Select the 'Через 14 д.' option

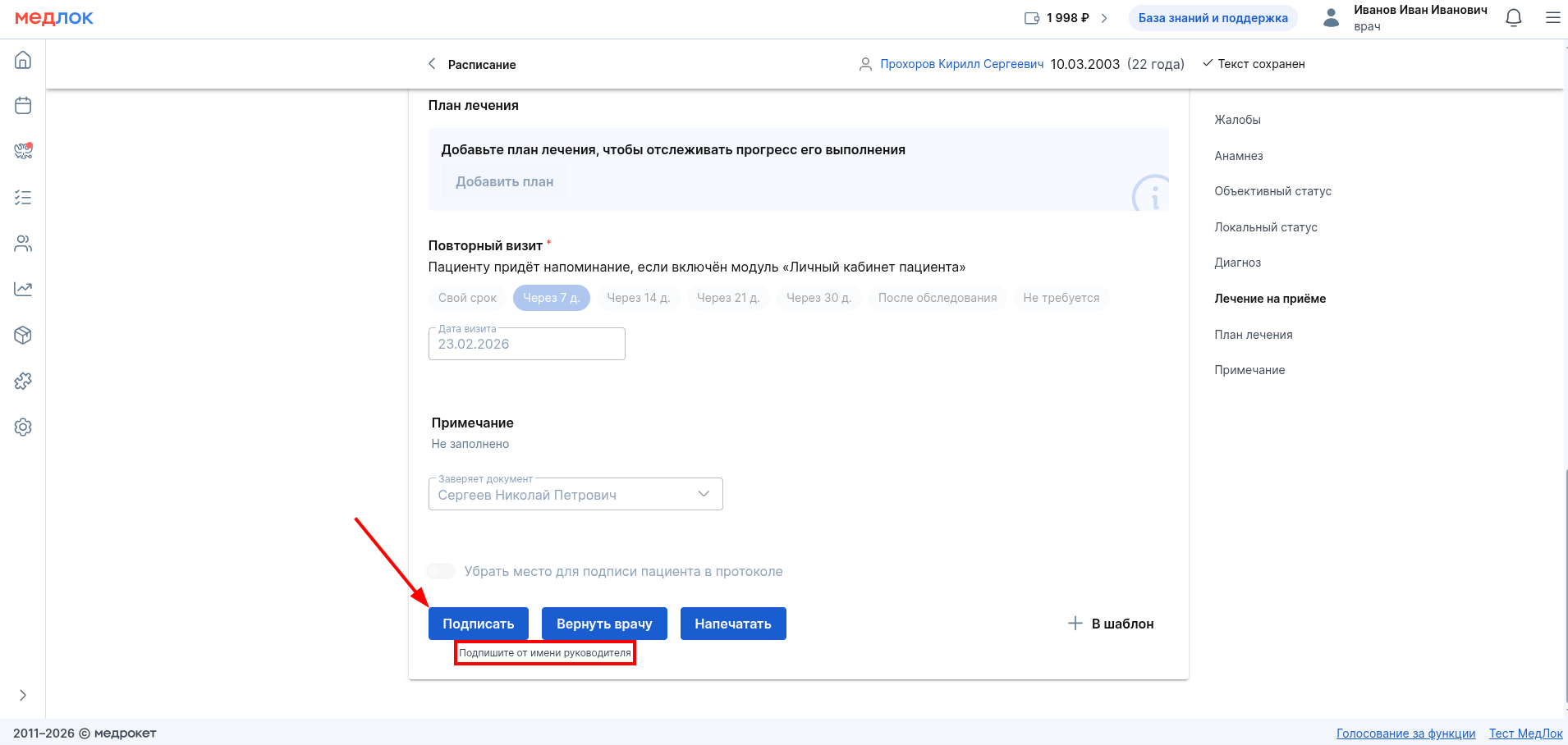click(638, 298)
